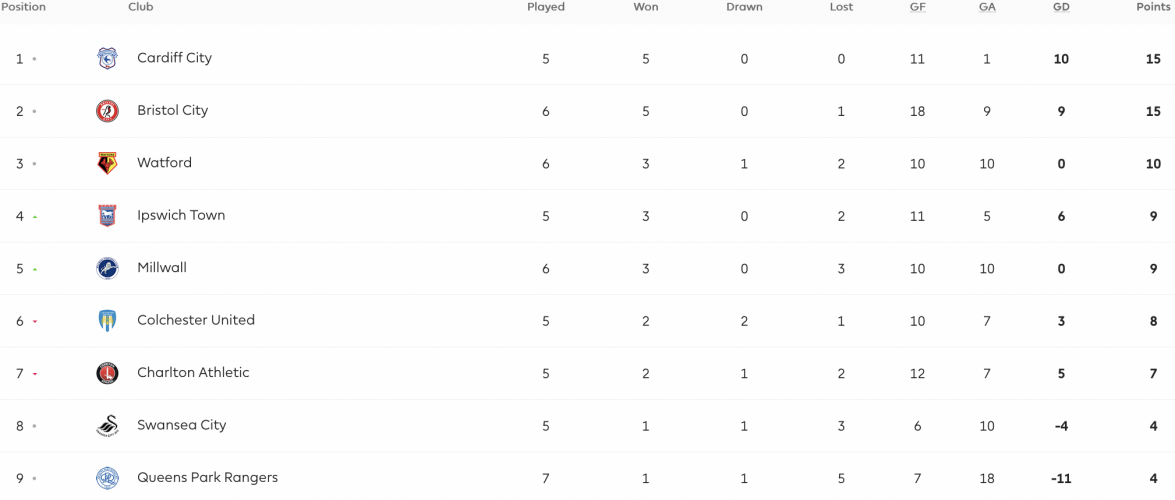
Task: Open the Cardiff City club link
Action: (175, 58)
